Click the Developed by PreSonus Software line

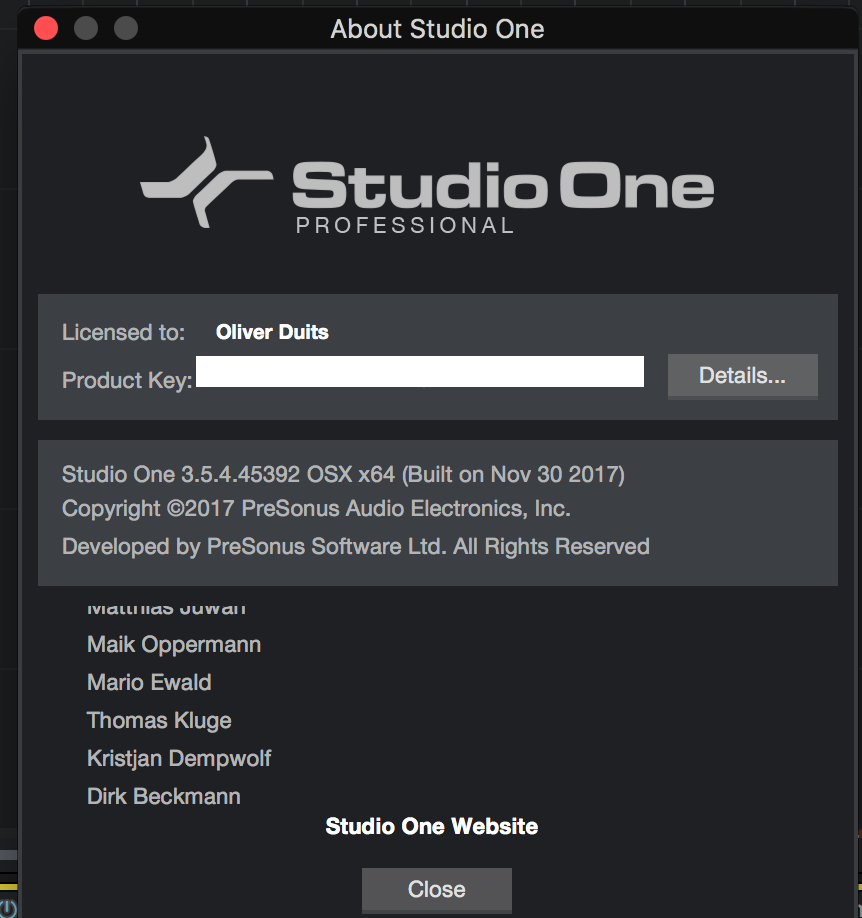[356, 546]
